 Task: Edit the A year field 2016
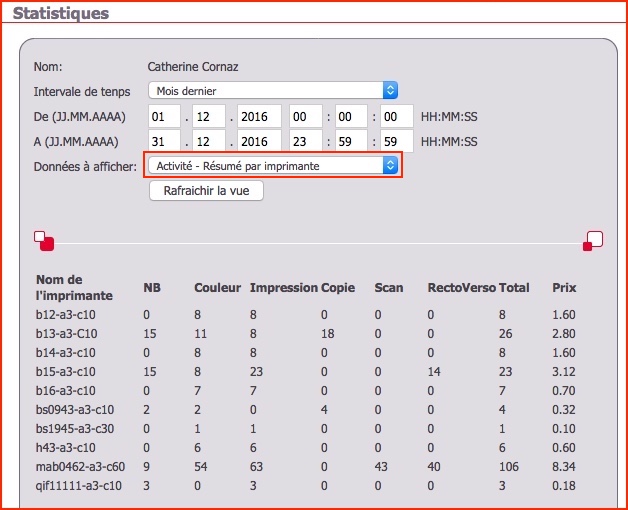coord(259,141)
